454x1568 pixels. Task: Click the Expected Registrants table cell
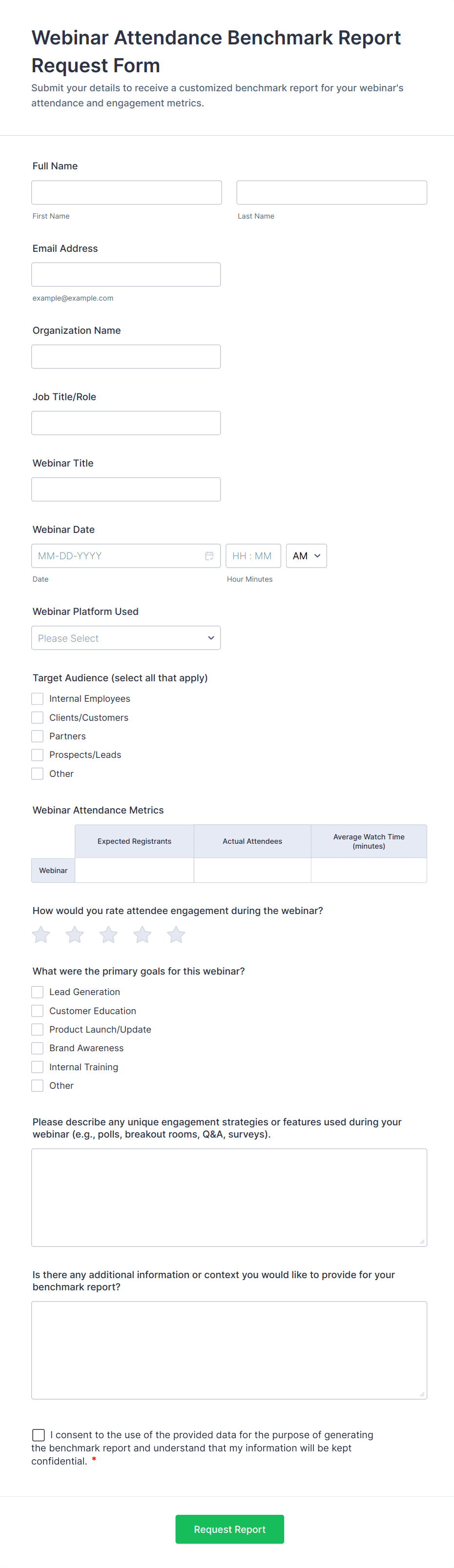135,871
